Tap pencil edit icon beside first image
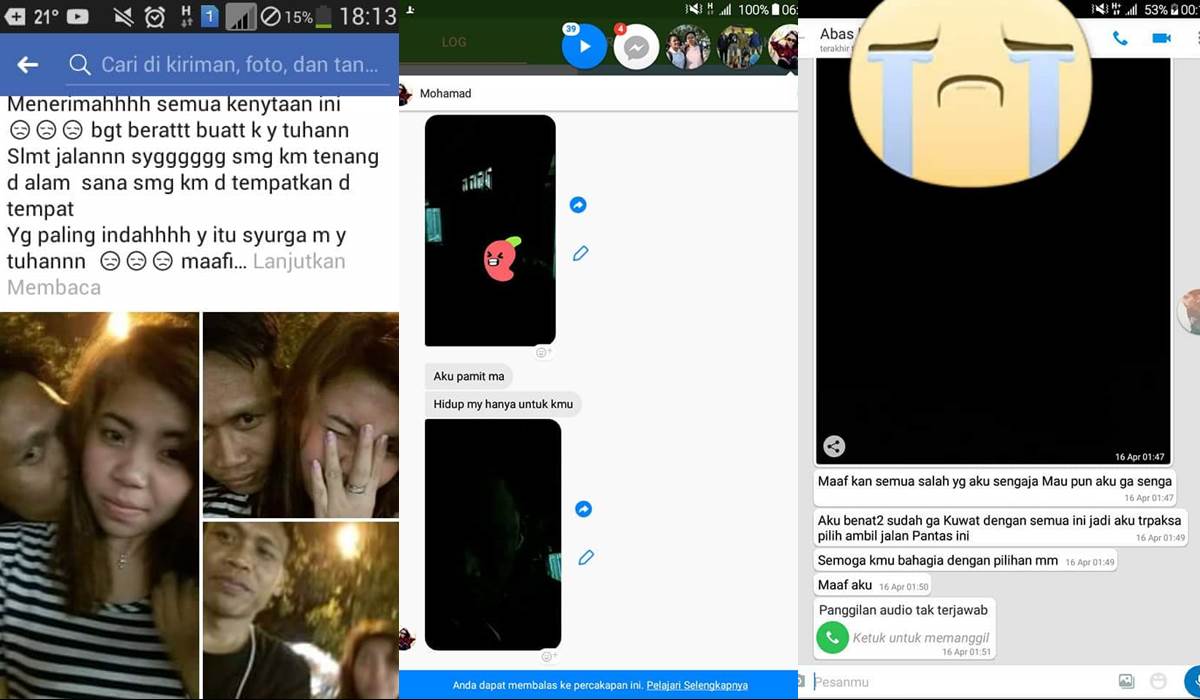 tap(580, 254)
